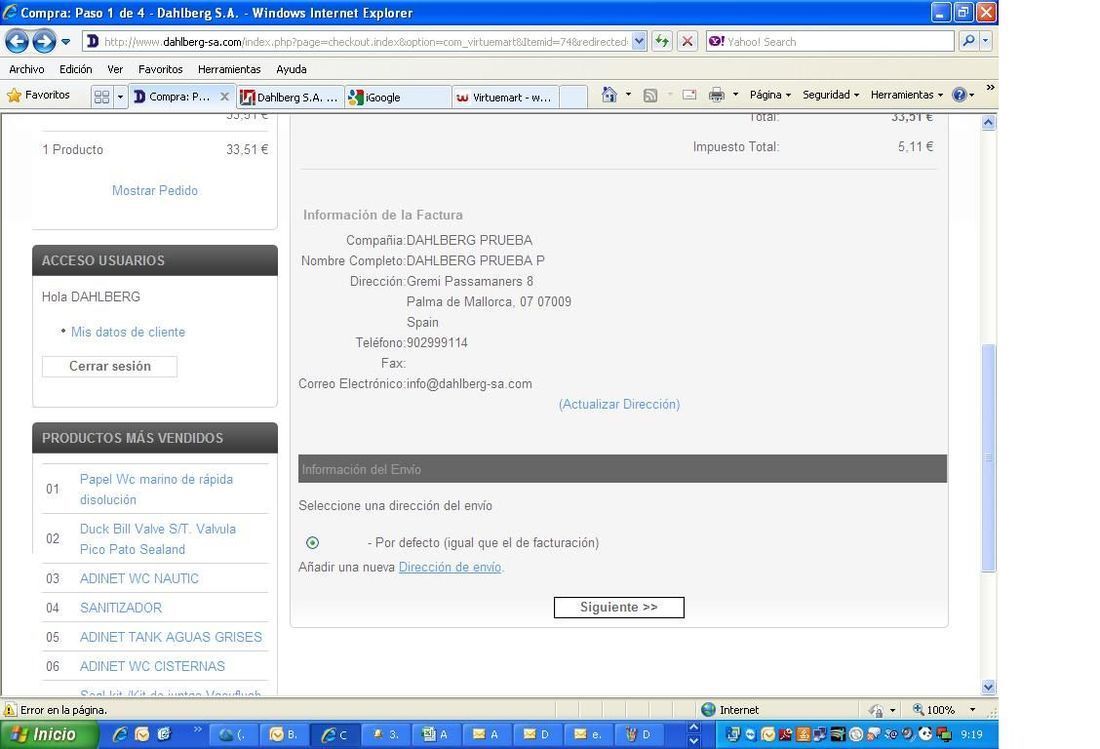Click the taskbar clock showing 9:19
The width and height of the screenshot is (1100, 749).
tap(972, 735)
